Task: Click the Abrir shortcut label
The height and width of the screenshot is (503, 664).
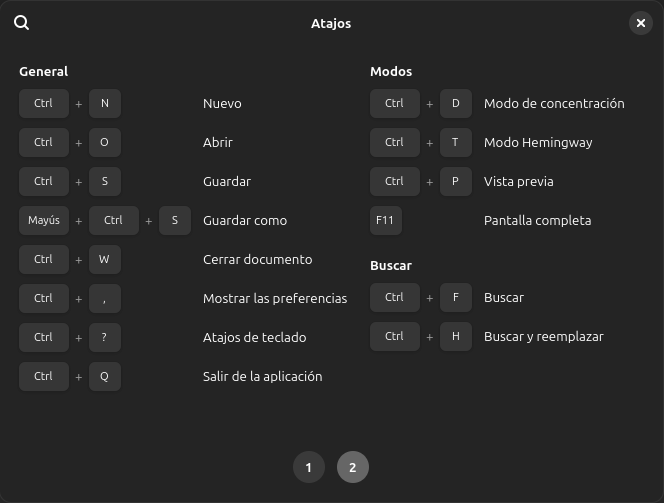Action: tap(218, 142)
